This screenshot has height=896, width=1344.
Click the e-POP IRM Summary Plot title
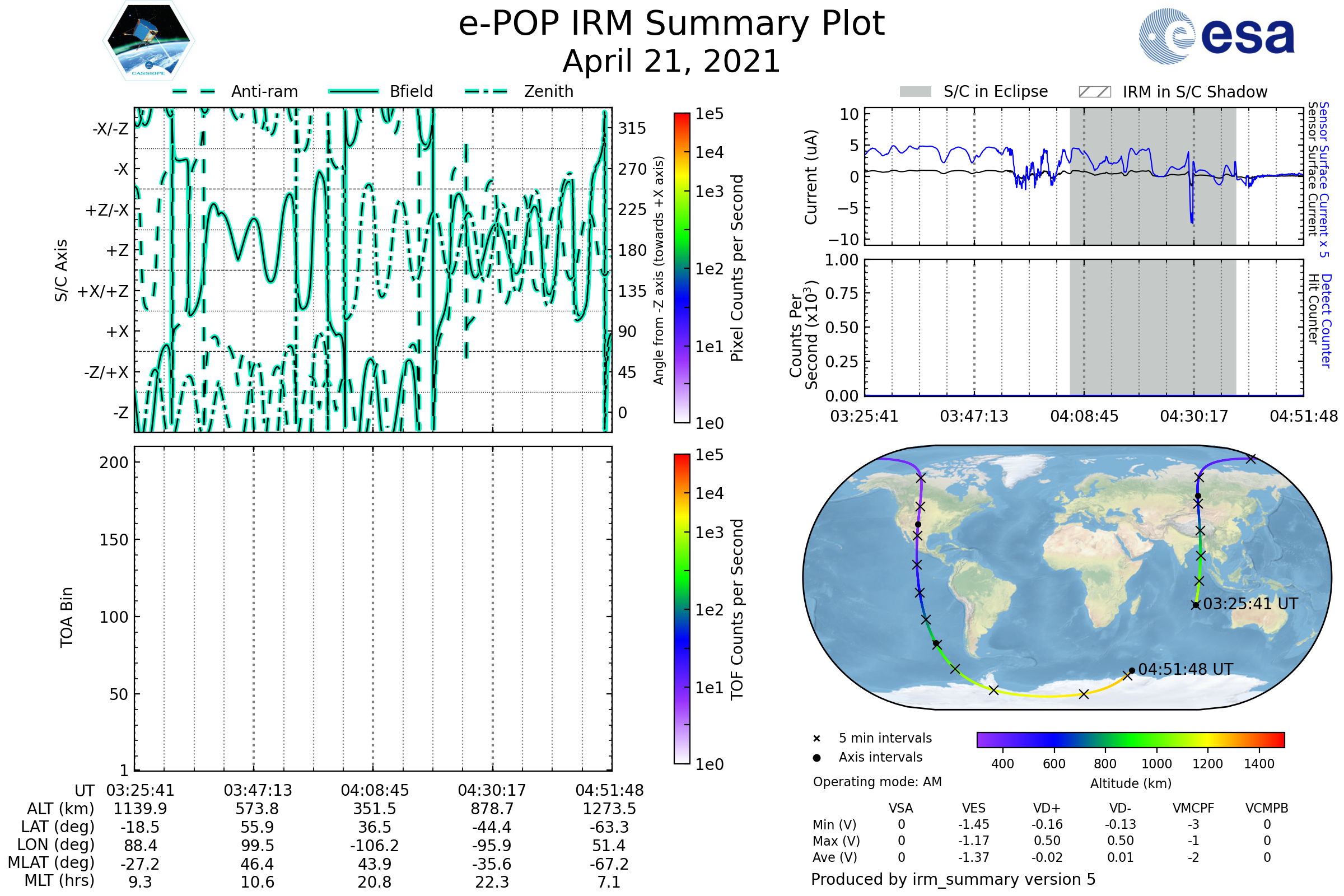click(671, 24)
